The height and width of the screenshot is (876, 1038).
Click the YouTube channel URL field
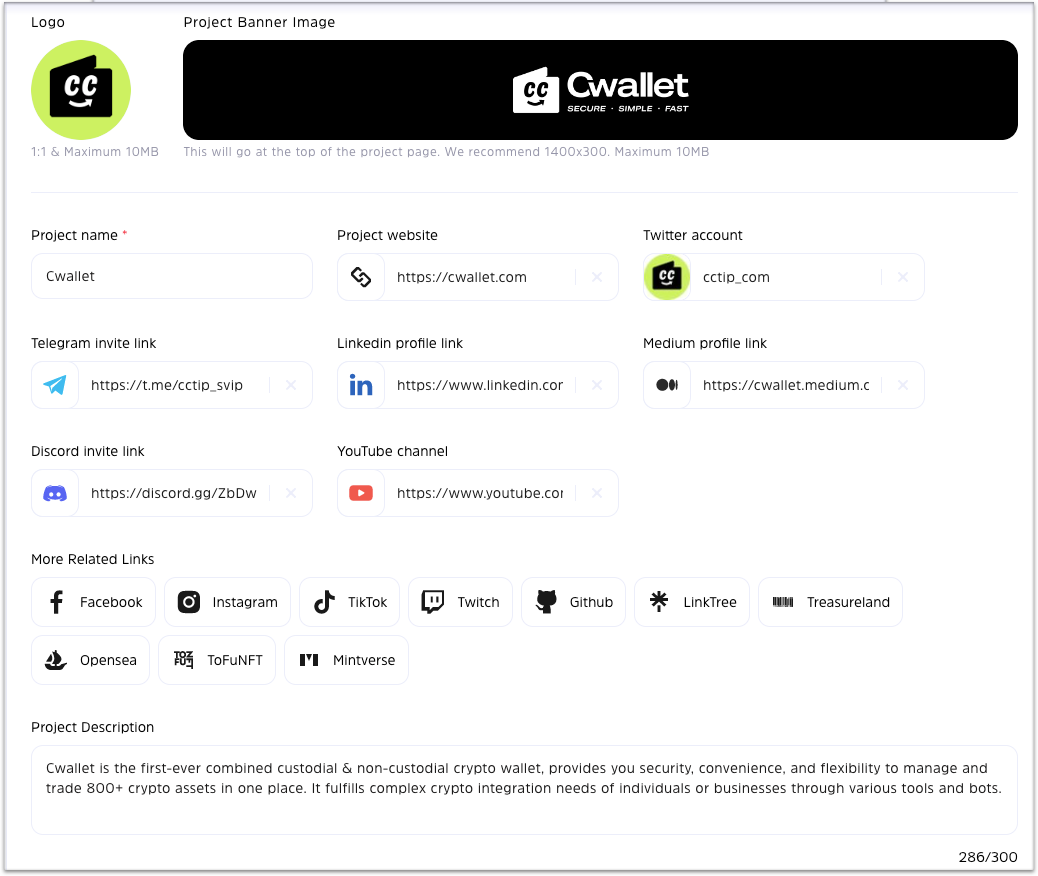(479, 493)
